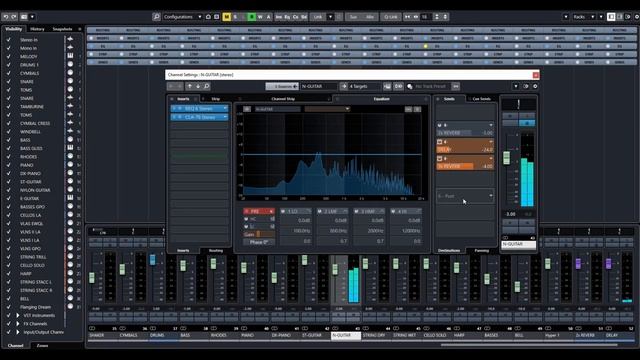Toggle power on the DELAY send
Image resolution: width=640 pixels, height=360 pixels.
pos(440,142)
